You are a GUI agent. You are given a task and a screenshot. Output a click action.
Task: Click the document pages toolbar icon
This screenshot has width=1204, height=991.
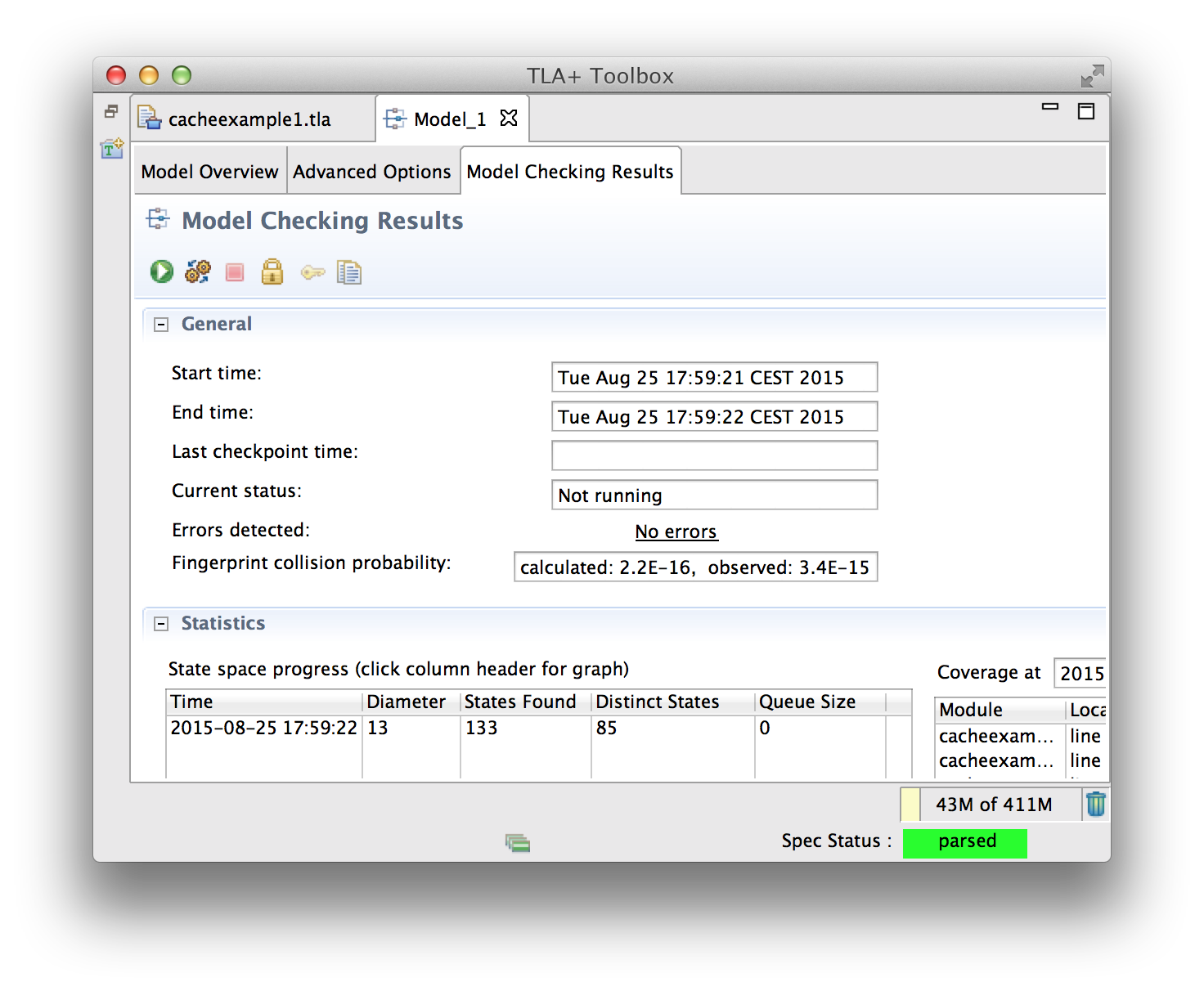349,272
